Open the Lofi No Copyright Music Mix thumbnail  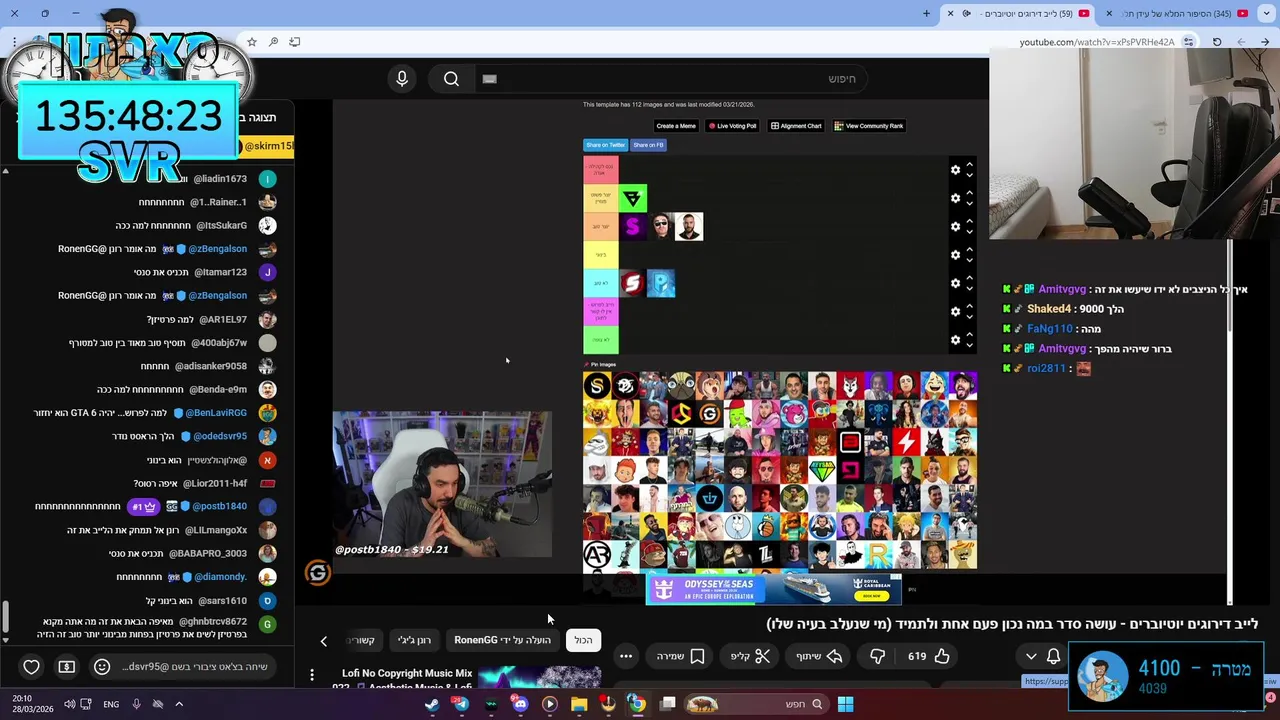click(539, 678)
